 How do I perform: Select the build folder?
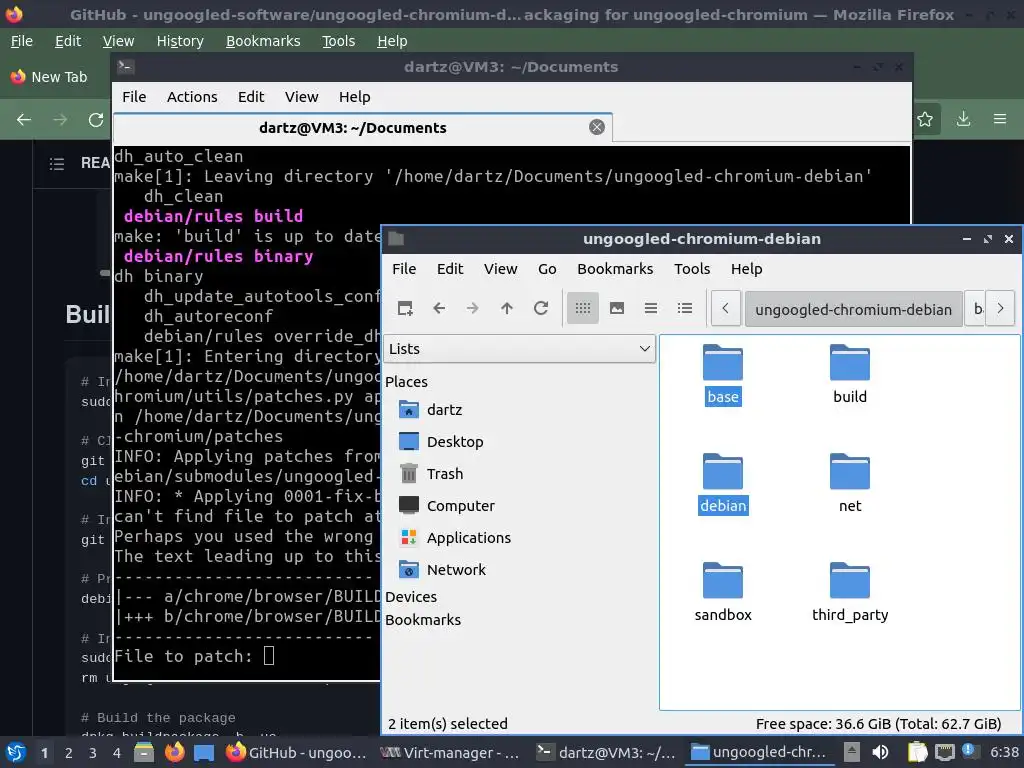pos(850,375)
